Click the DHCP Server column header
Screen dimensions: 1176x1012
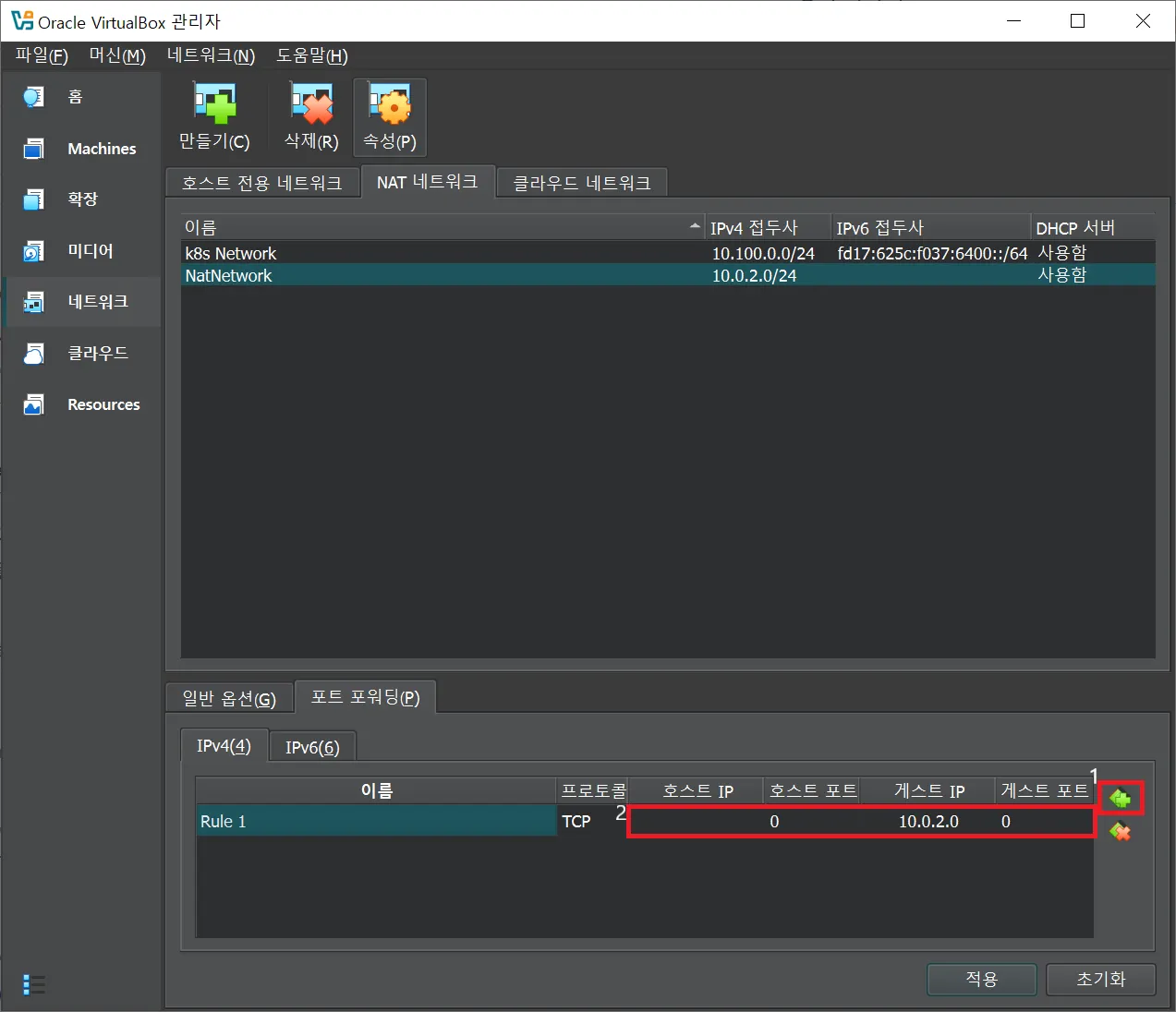pyautogui.click(x=1093, y=227)
